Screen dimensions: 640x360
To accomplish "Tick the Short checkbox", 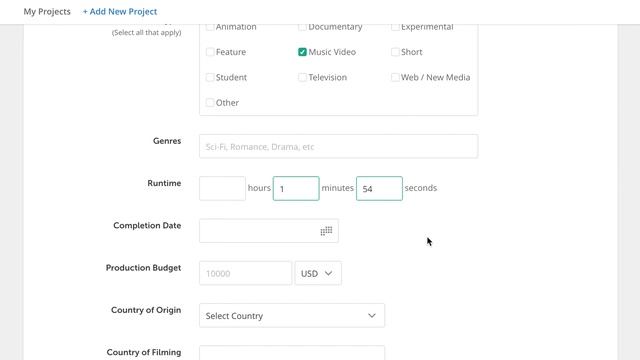I will [x=395, y=52].
